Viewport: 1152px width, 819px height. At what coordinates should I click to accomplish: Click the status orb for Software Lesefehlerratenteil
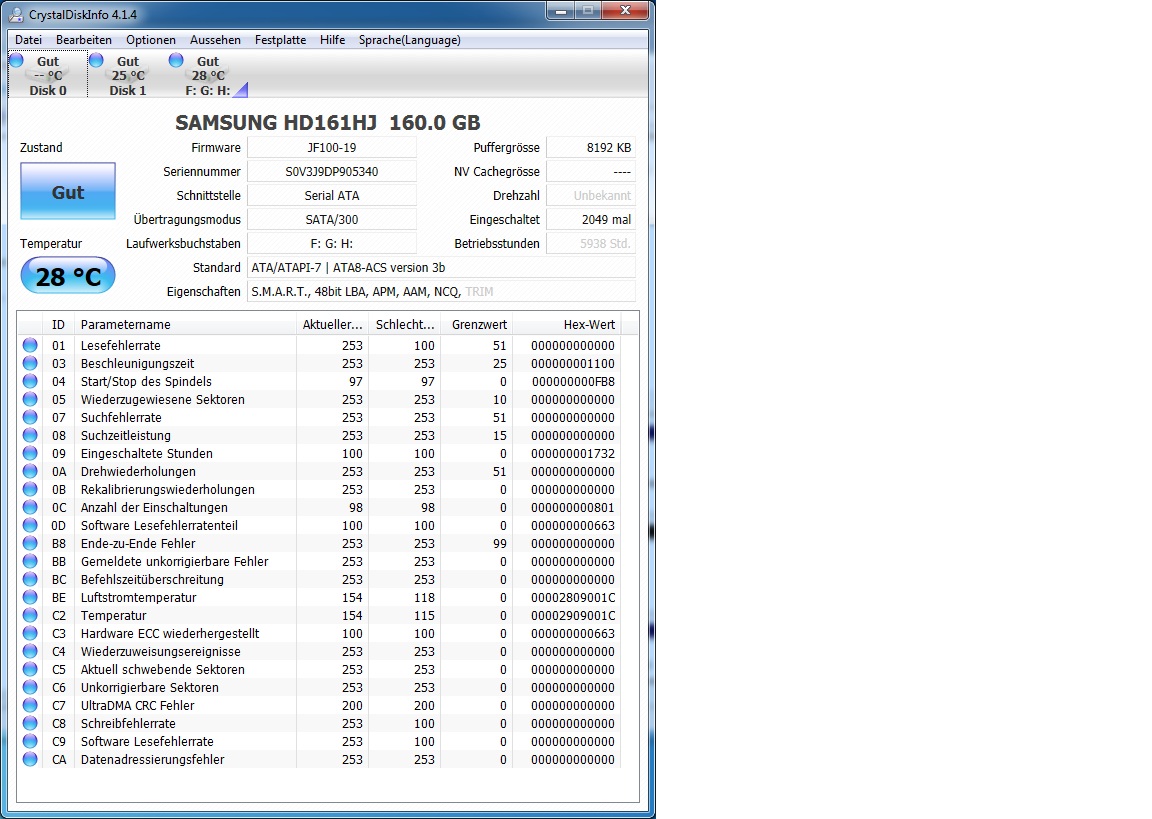[x=30, y=525]
